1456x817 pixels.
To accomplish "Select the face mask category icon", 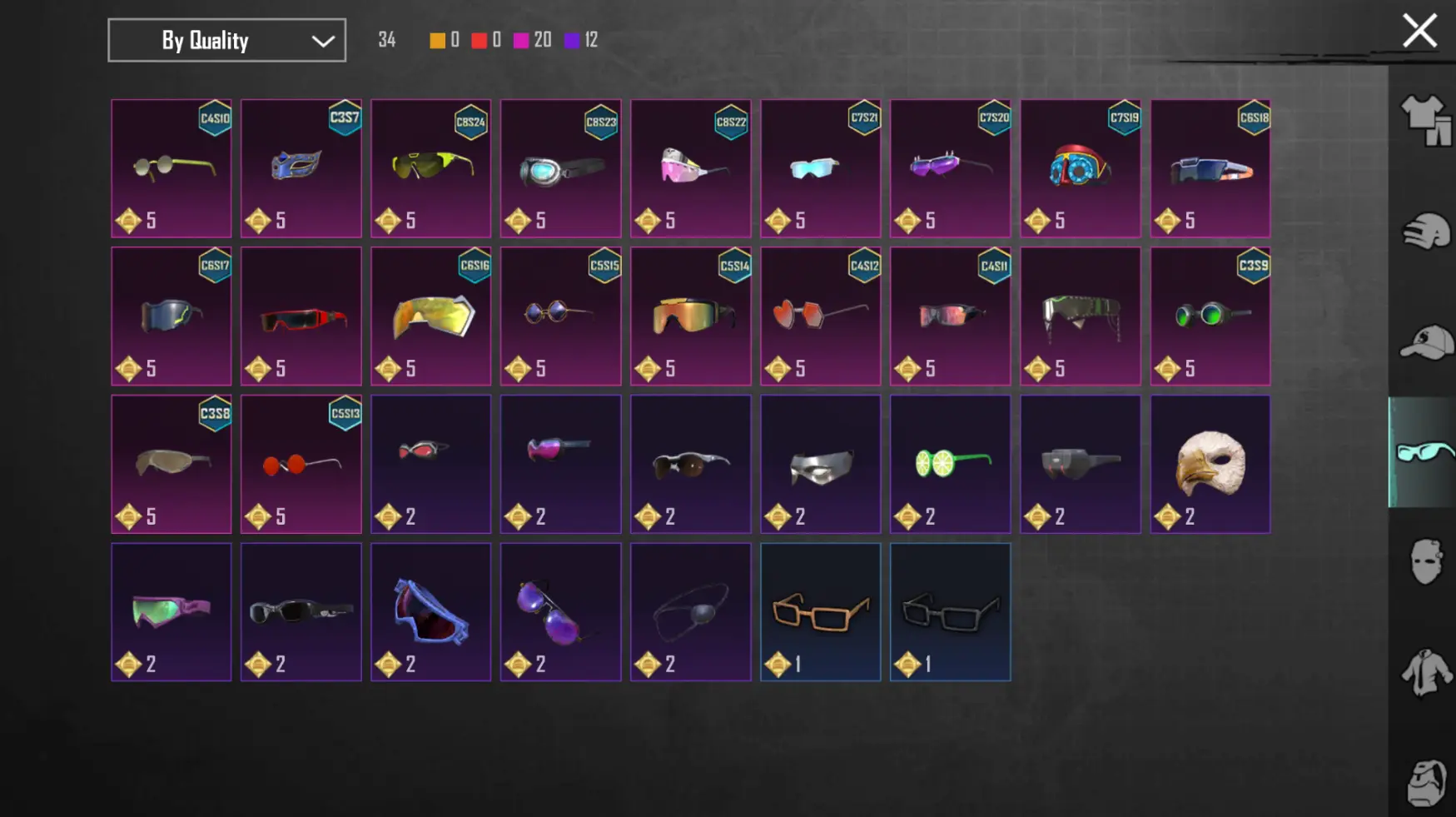I will tap(1425, 561).
